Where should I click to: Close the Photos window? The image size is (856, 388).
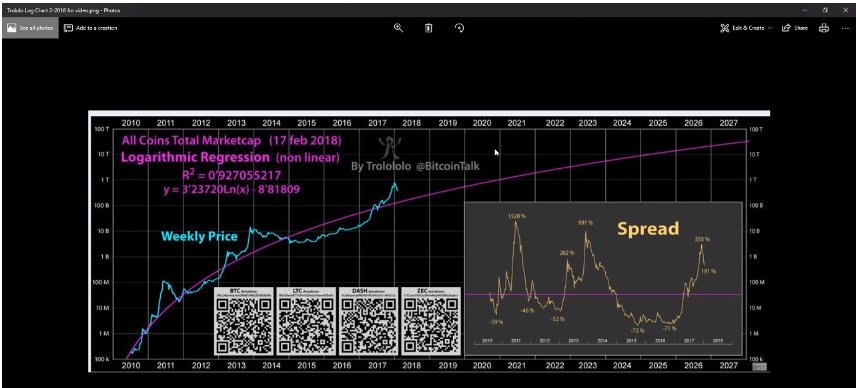(x=845, y=10)
